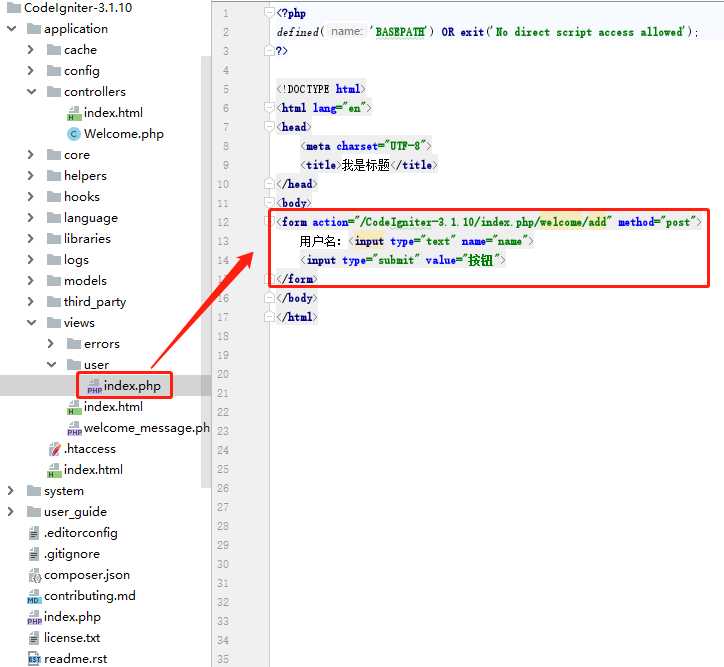
Task: Expand the helpers folder chevron
Action: click(31, 175)
